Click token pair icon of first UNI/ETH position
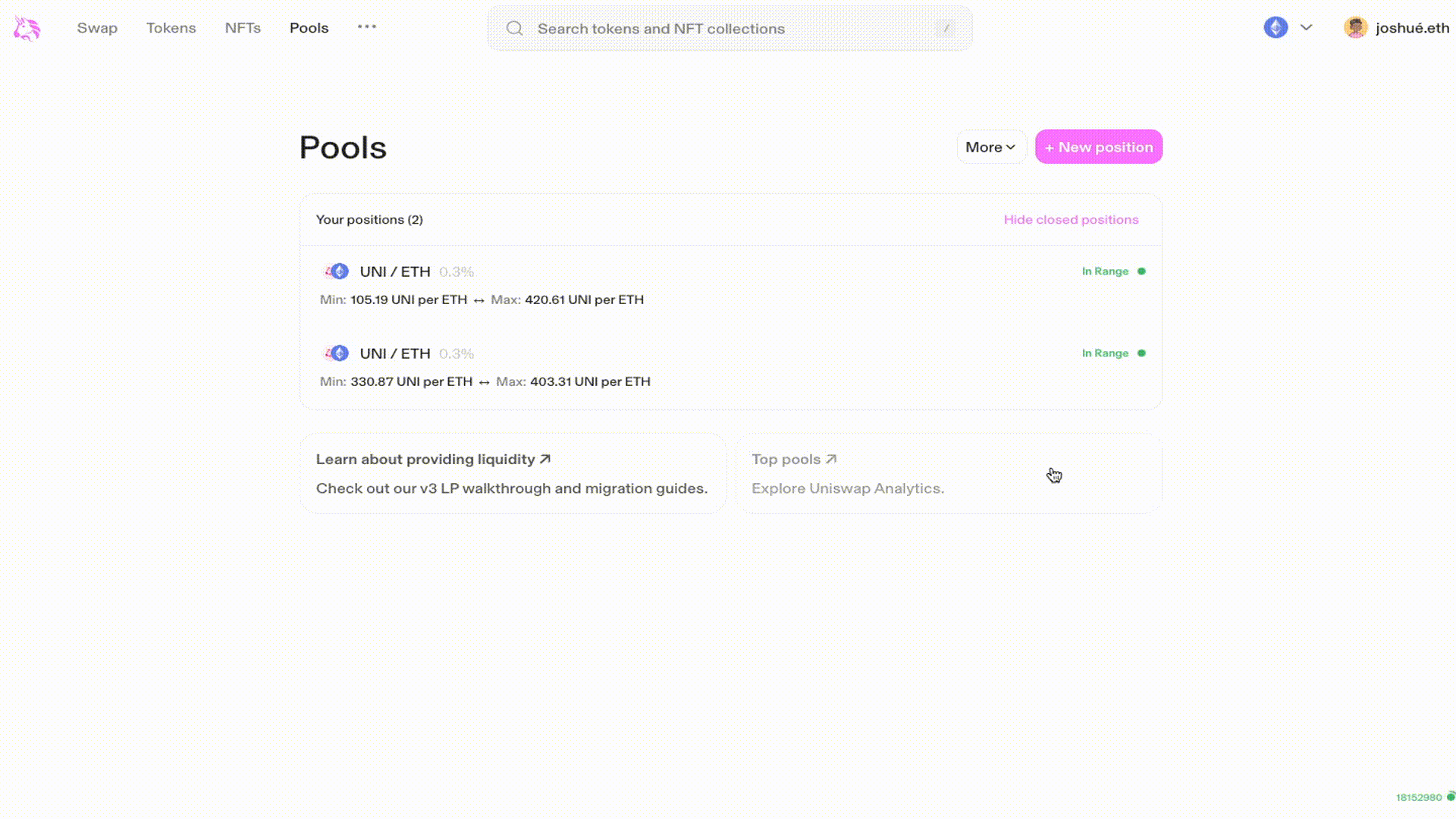 pyautogui.click(x=335, y=271)
